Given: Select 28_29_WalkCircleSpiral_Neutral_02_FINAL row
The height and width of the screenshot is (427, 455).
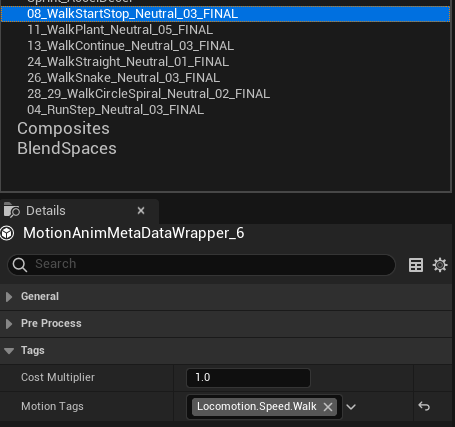Looking at the screenshot, I should click(x=225, y=94).
